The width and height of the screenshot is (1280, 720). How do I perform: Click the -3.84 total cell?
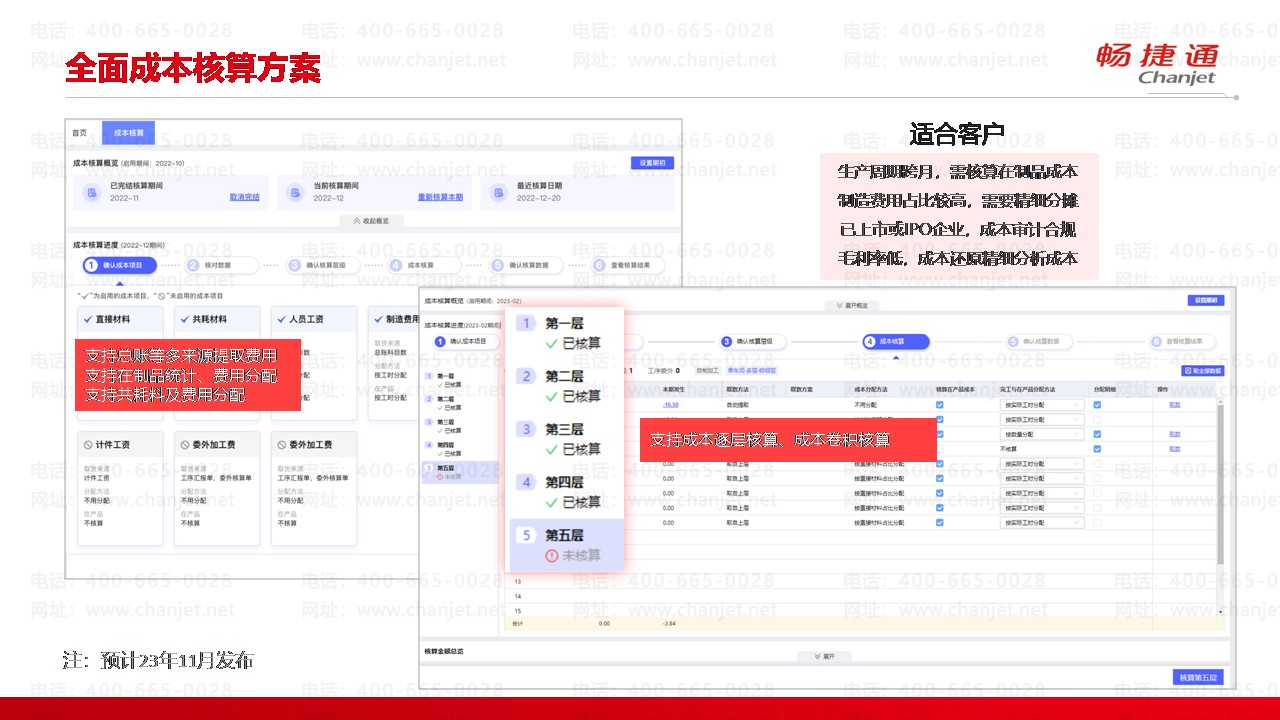[x=668, y=623]
